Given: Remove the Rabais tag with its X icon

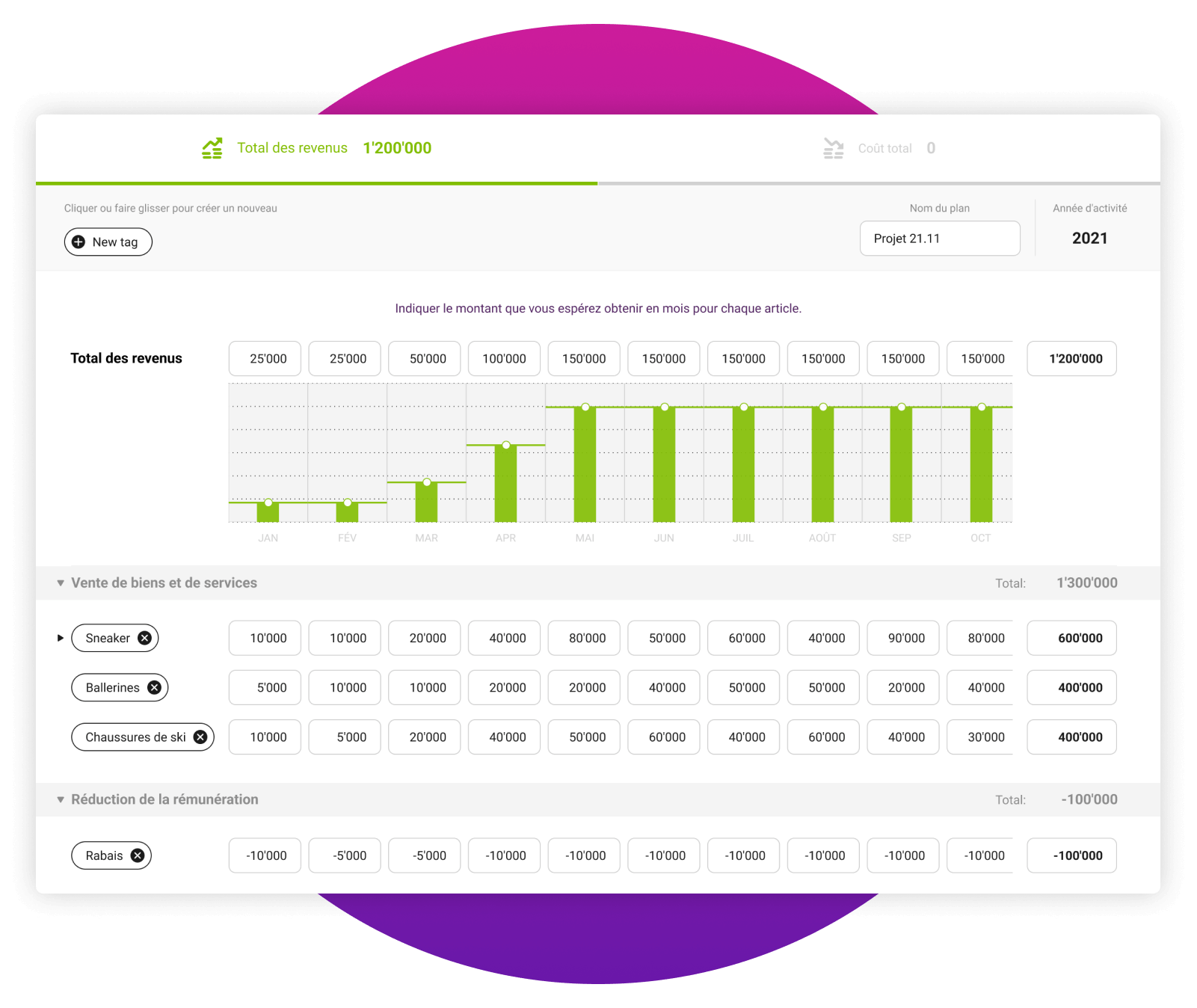Looking at the screenshot, I should pos(138,855).
